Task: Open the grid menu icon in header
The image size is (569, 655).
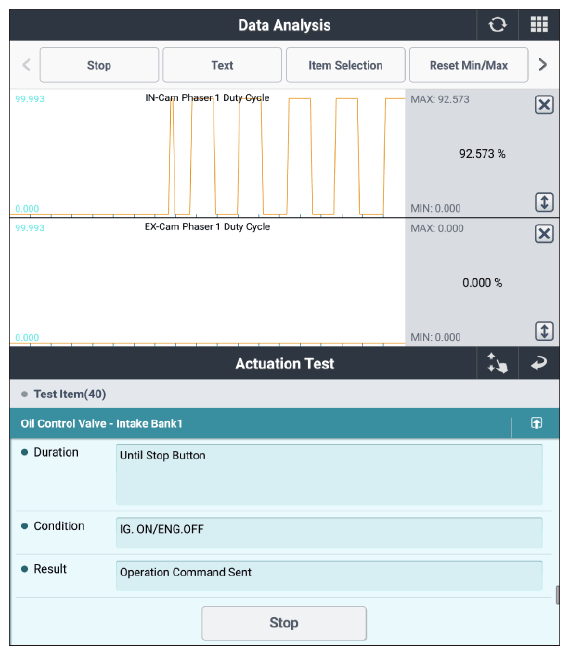Action: click(539, 25)
